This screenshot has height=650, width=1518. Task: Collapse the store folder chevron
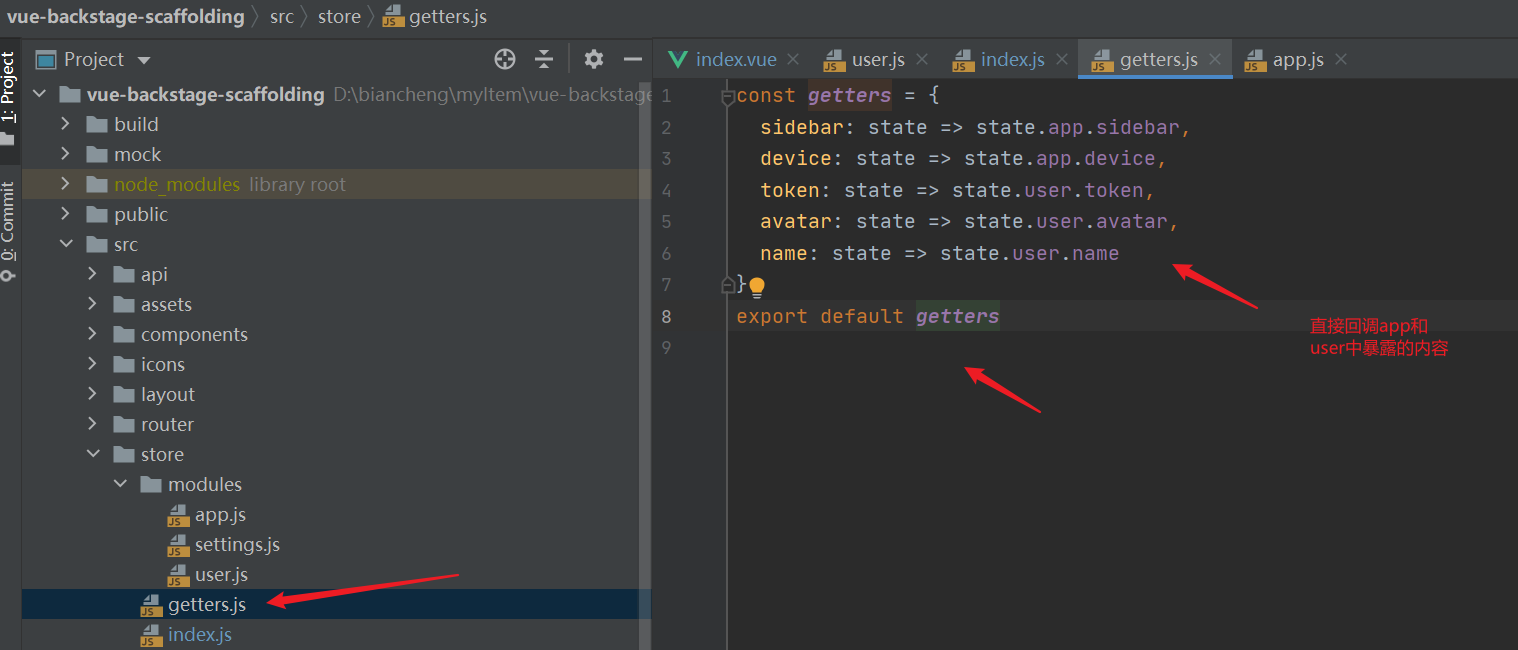tap(93, 454)
